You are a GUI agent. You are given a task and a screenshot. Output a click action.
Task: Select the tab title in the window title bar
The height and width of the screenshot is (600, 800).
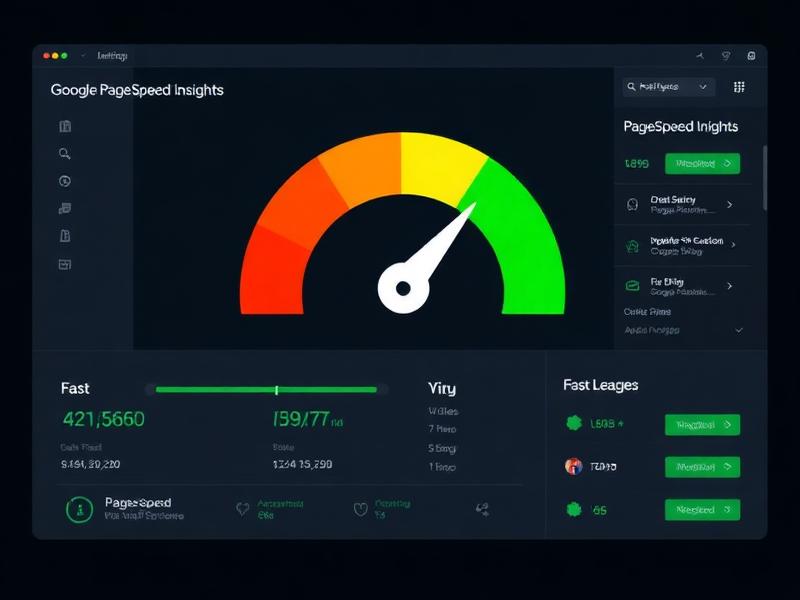[x=112, y=56]
